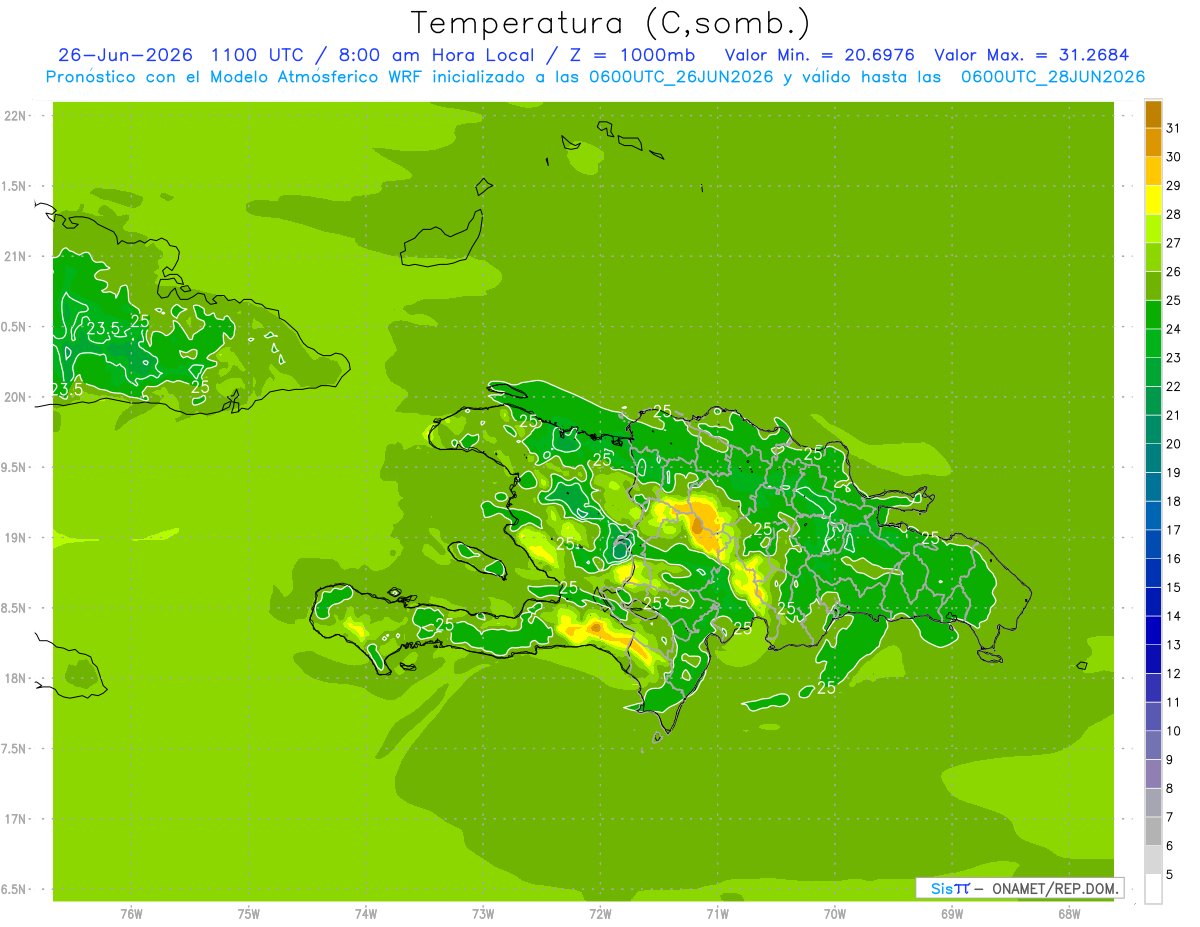Click the legend value label 13
1200x927 pixels.
coord(1174,645)
